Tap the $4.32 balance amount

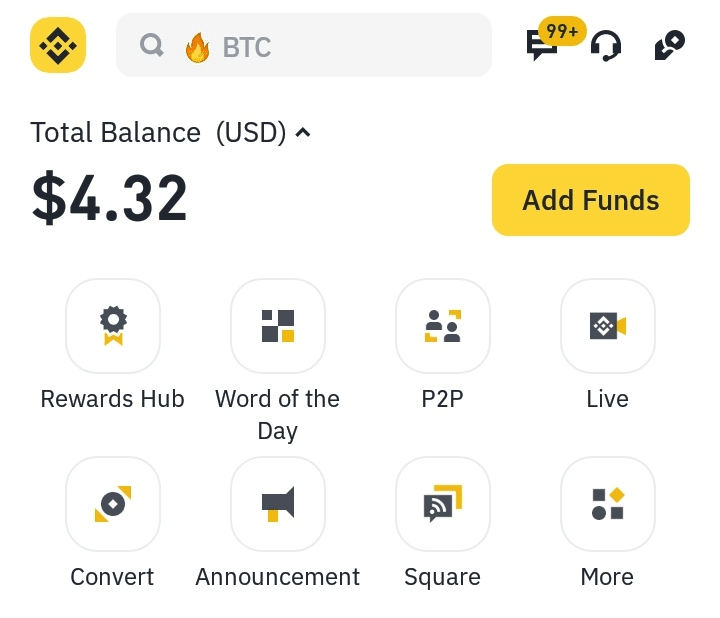pos(110,198)
